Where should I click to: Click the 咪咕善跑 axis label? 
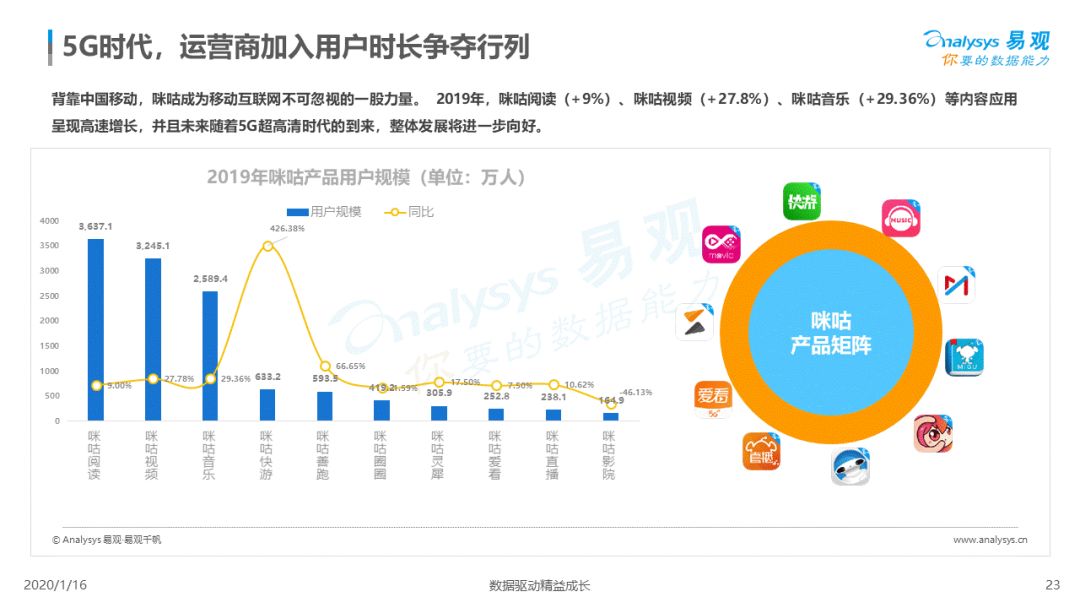323,455
